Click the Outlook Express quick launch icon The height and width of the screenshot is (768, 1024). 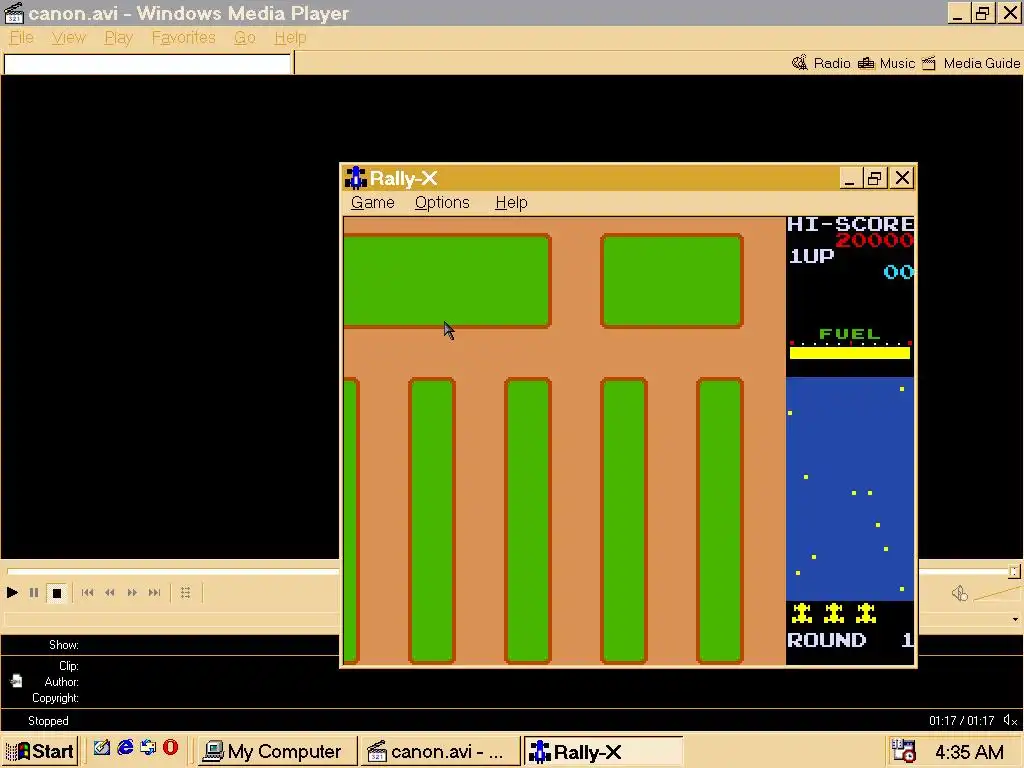(x=148, y=747)
